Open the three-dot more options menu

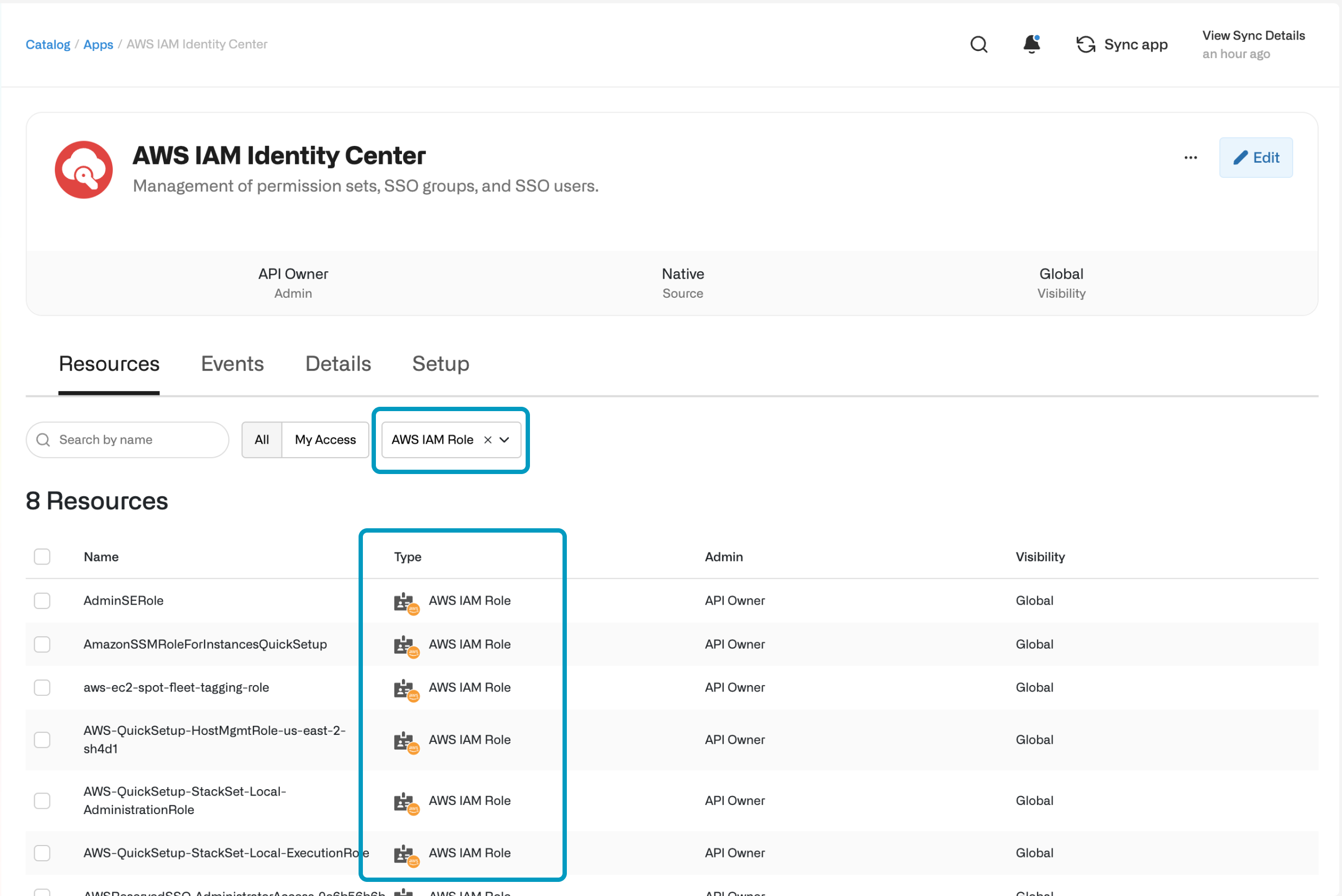click(x=1191, y=158)
